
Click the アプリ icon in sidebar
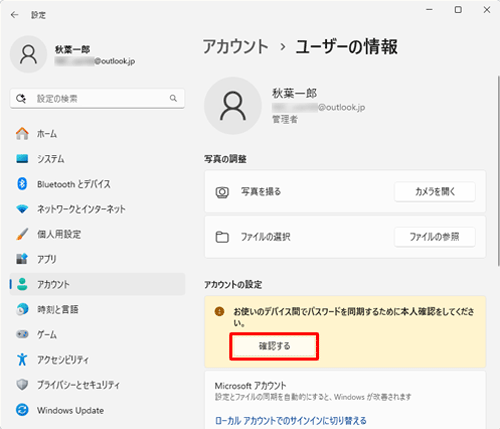click(22, 259)
